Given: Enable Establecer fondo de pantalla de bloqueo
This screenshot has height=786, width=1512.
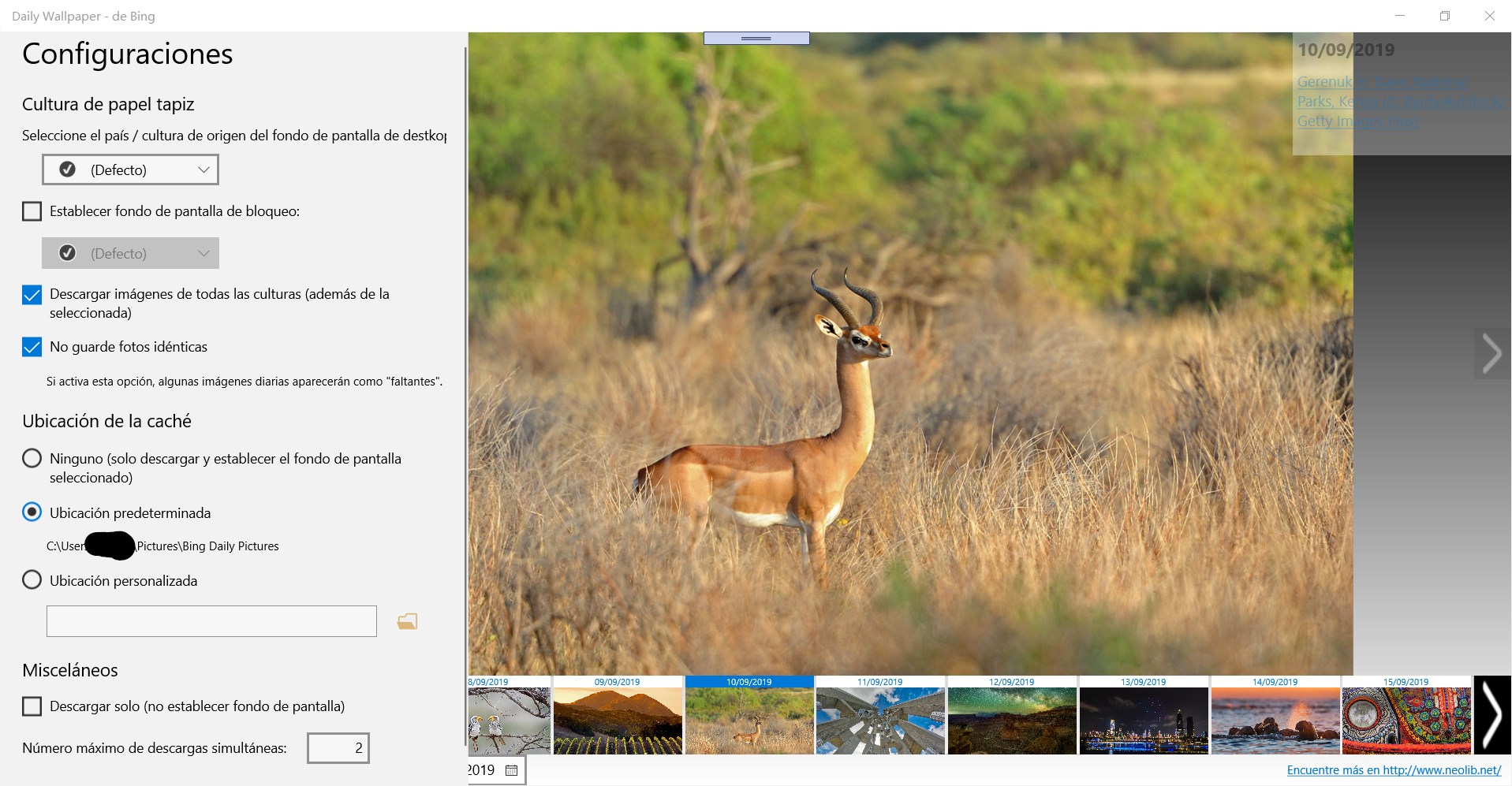Looking at the screenshot, I should point(32,211).
